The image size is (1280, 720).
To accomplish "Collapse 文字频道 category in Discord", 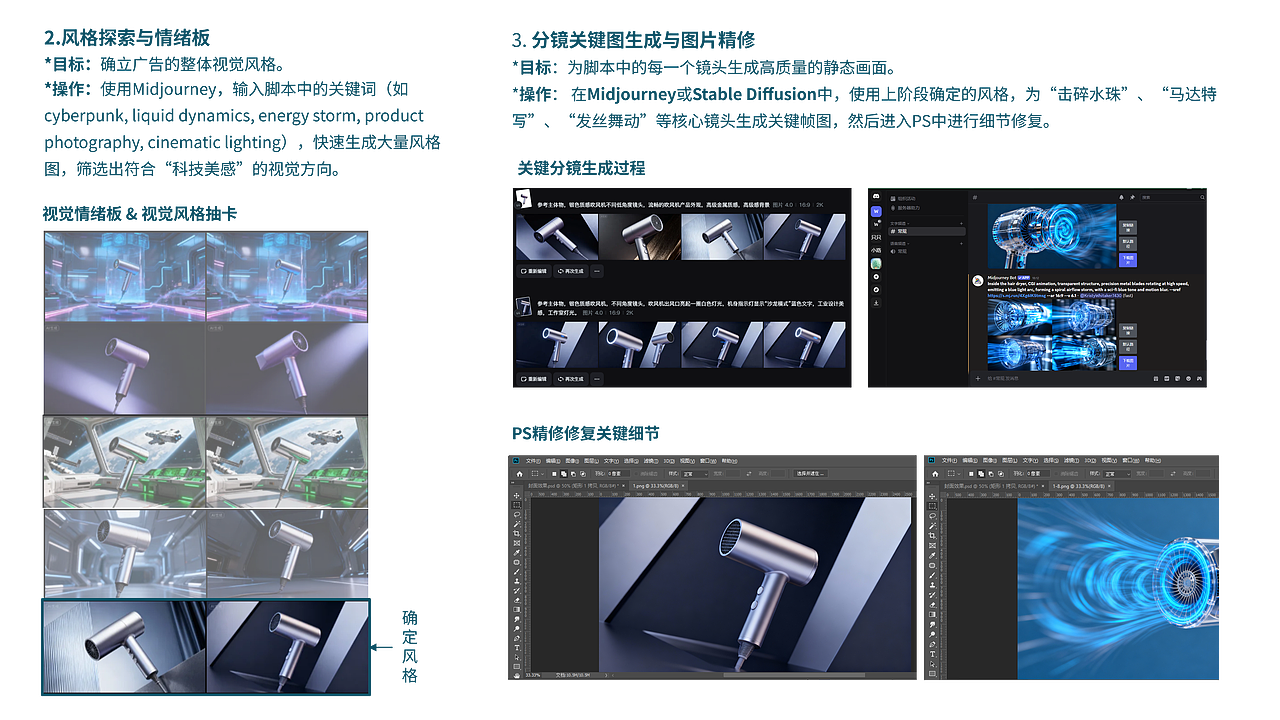I will (x=899, y=224).
